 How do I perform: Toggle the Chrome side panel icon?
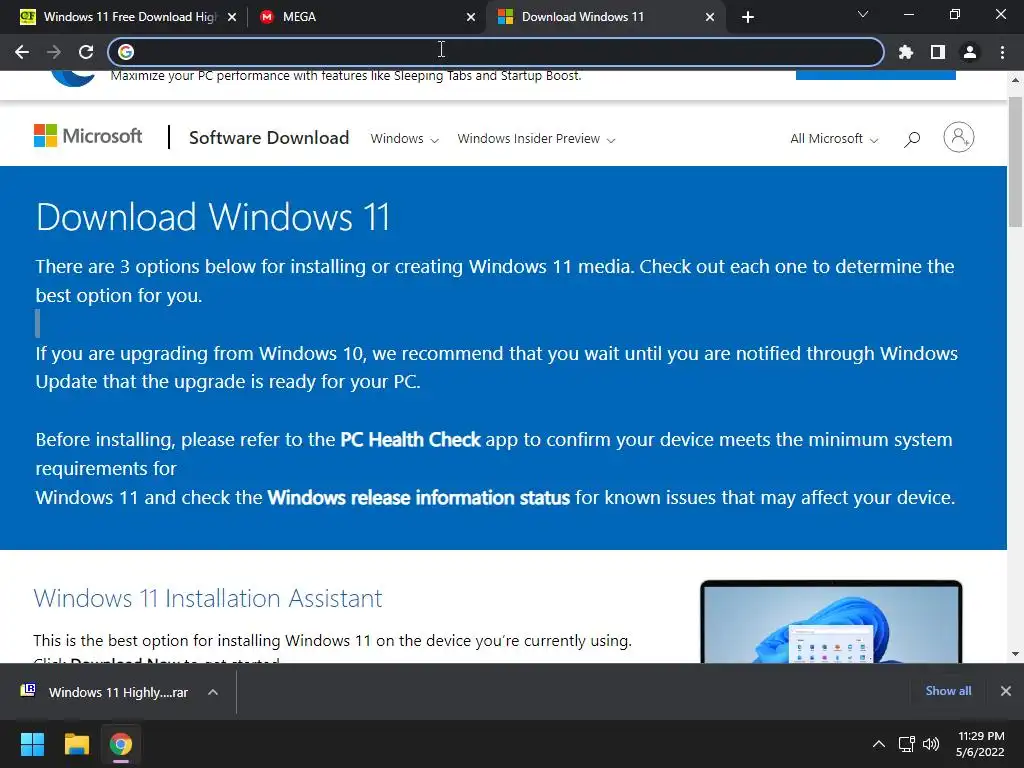pos(938,52)
